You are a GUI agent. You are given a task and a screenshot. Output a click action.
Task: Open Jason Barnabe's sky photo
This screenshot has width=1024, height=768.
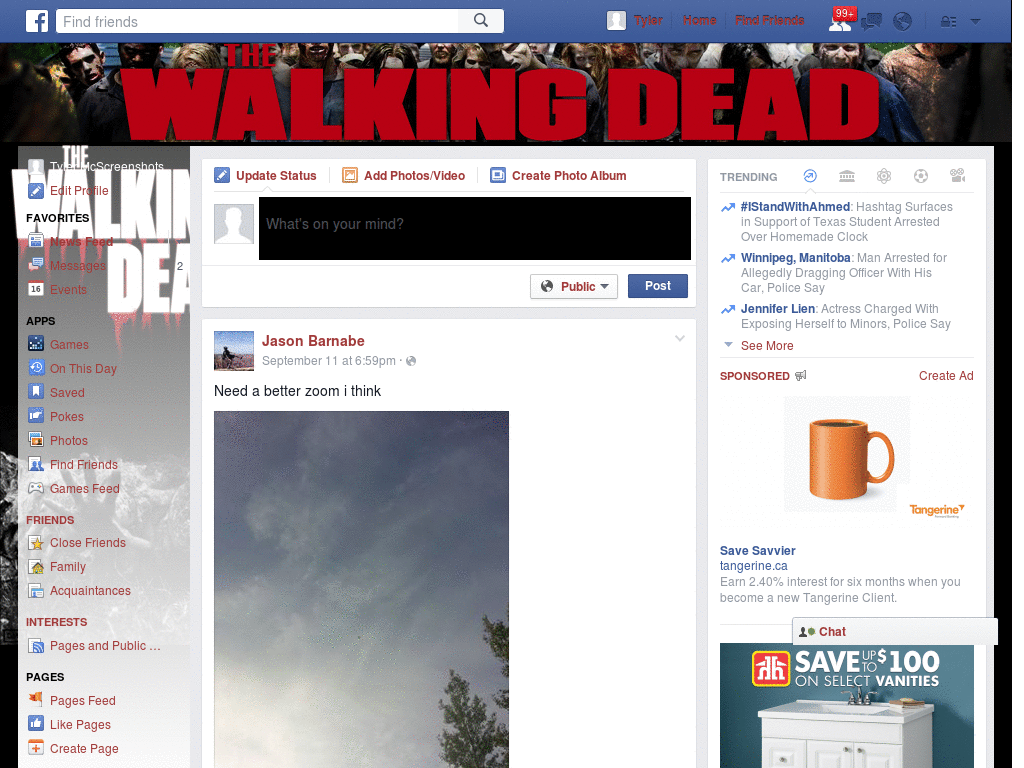tap(361, 589)
